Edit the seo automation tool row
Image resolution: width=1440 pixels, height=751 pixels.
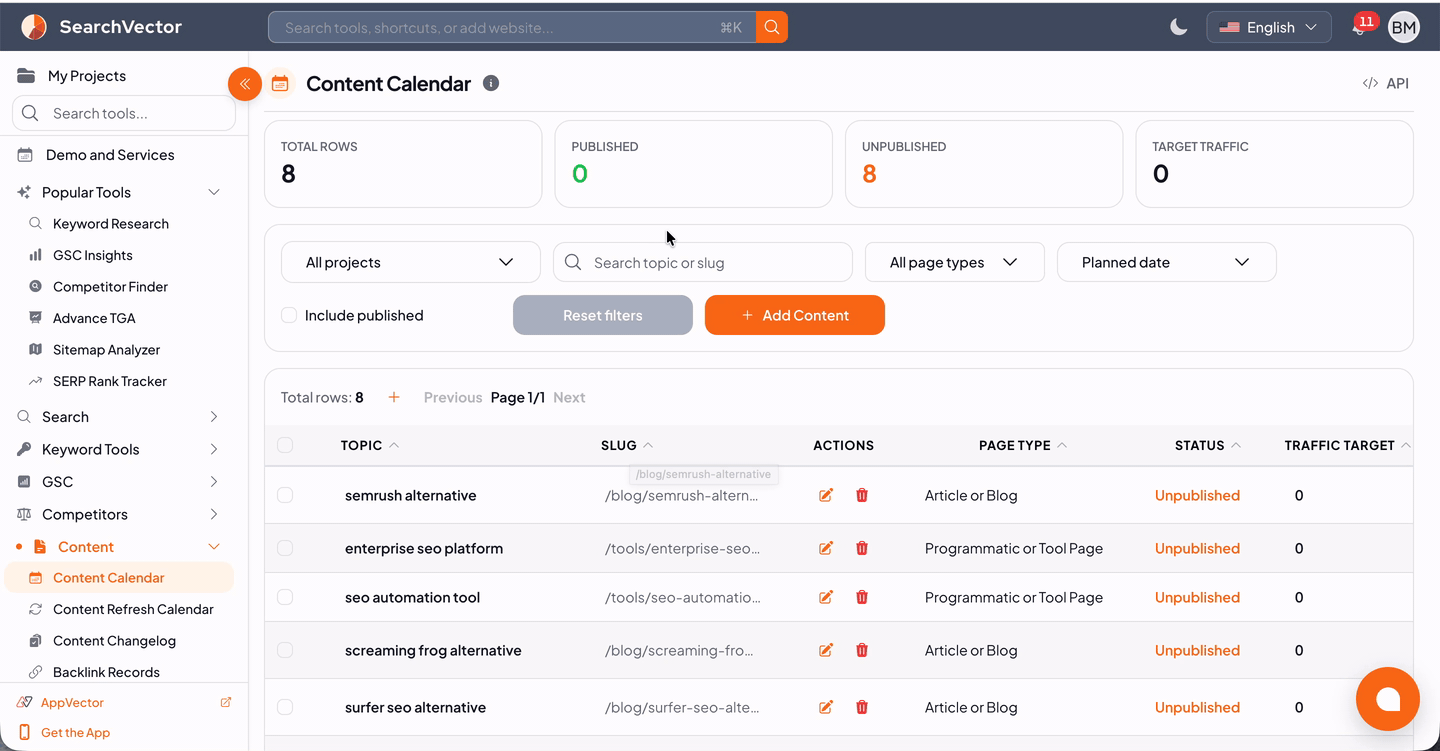coord(826,597)
